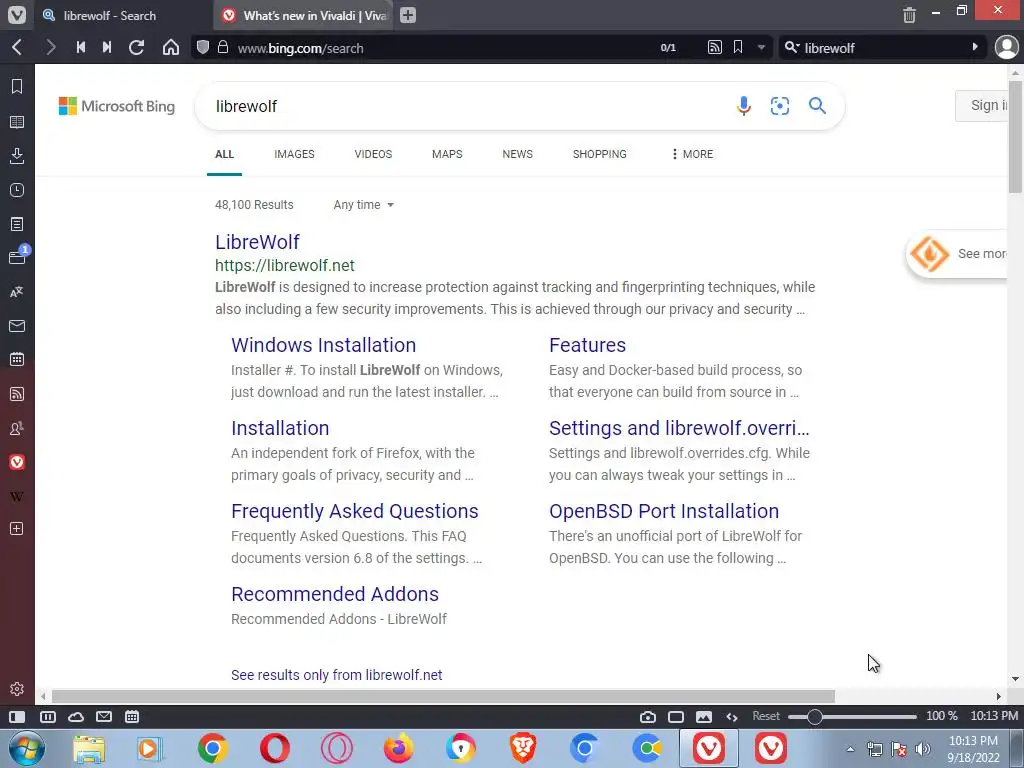The image size is (1024, 768).
Task: Add a new web panel
Action: pyautogui.click(x=17, y=528)
